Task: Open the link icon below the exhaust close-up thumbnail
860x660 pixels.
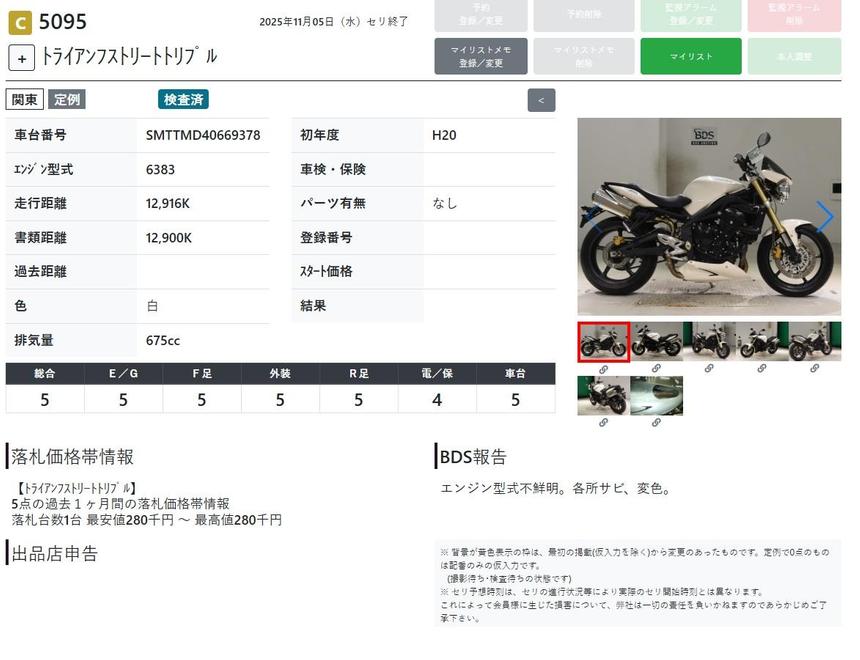Action: pyautogui.click(x=656, y=422)
